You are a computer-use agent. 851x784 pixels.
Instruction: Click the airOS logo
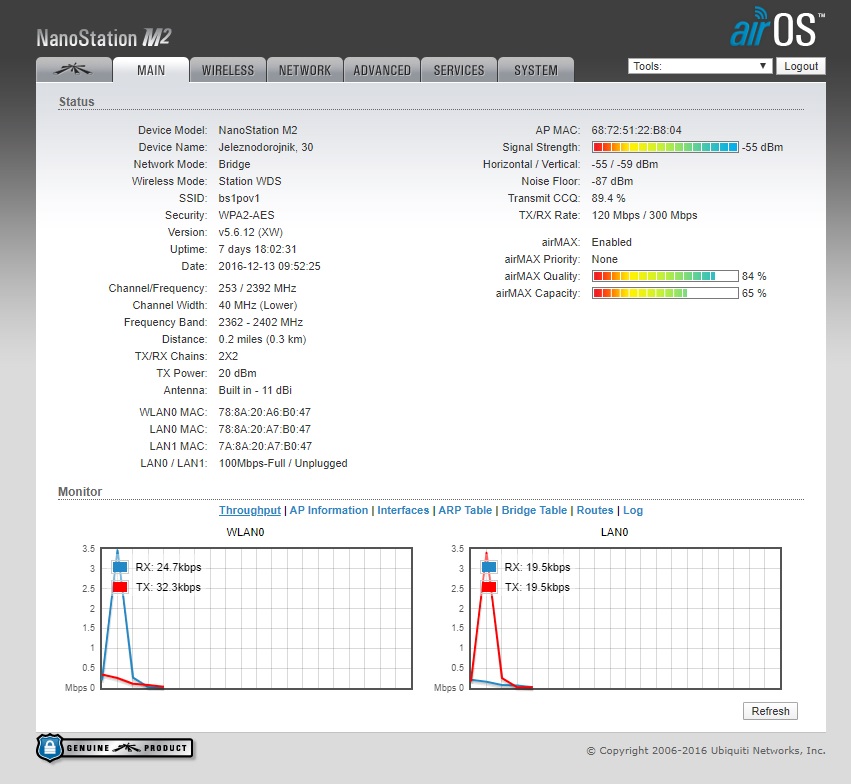777,27
